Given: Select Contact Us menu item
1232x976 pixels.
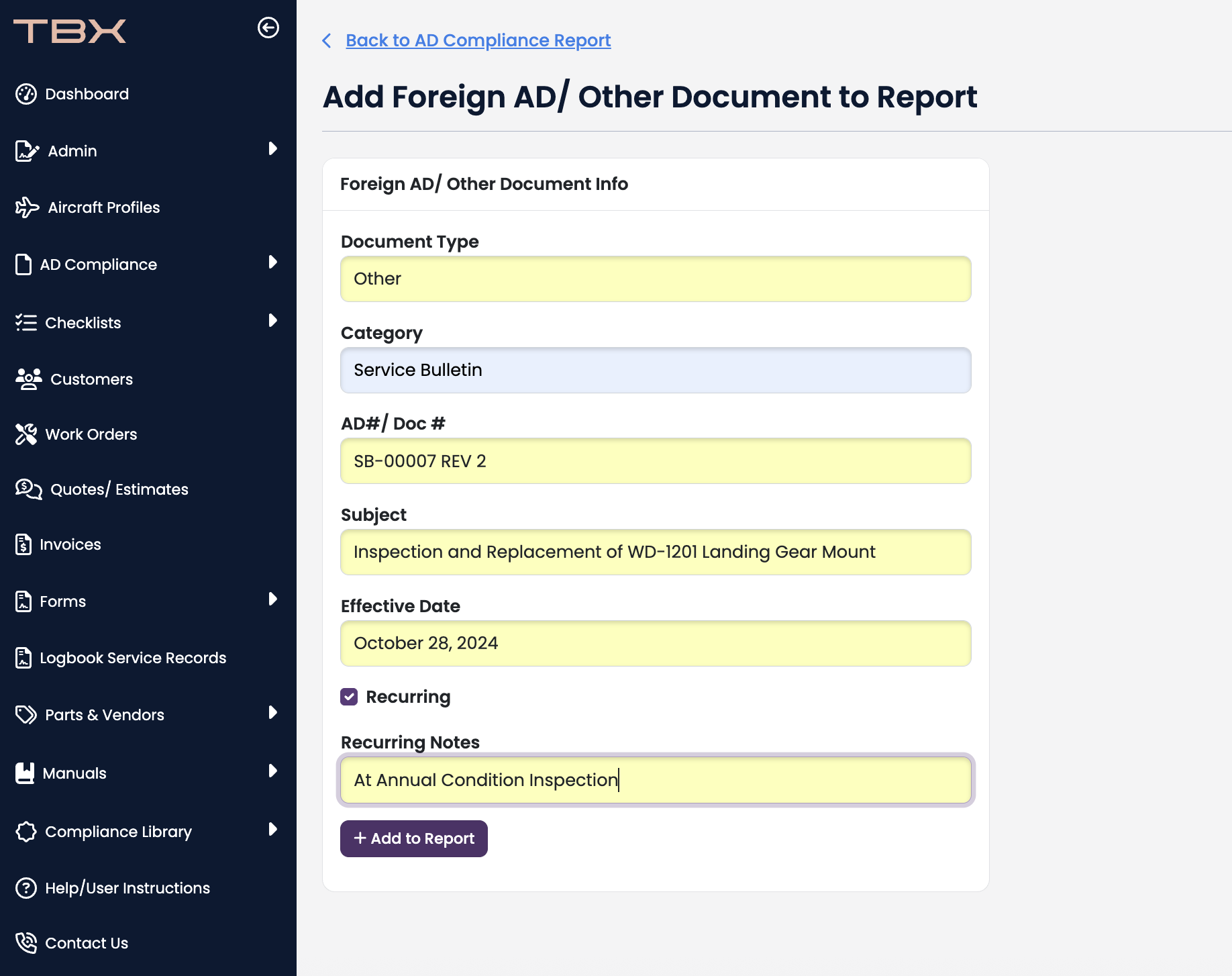Looking at the screenshot, I should [x=86, y=943].
